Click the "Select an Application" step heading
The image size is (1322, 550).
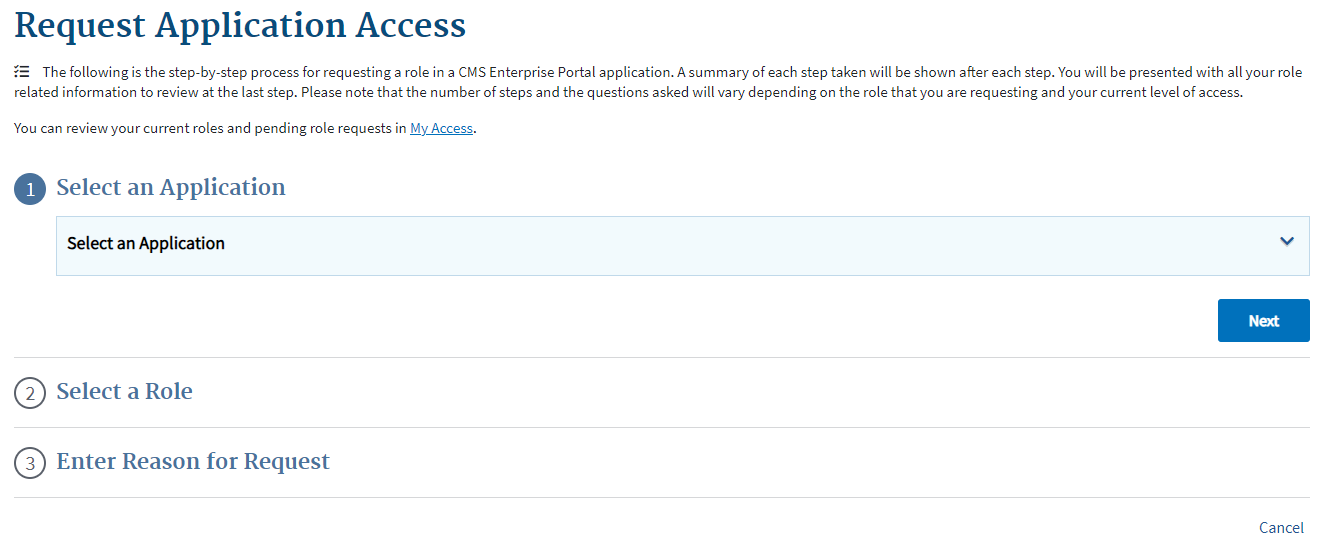(171, 188)
